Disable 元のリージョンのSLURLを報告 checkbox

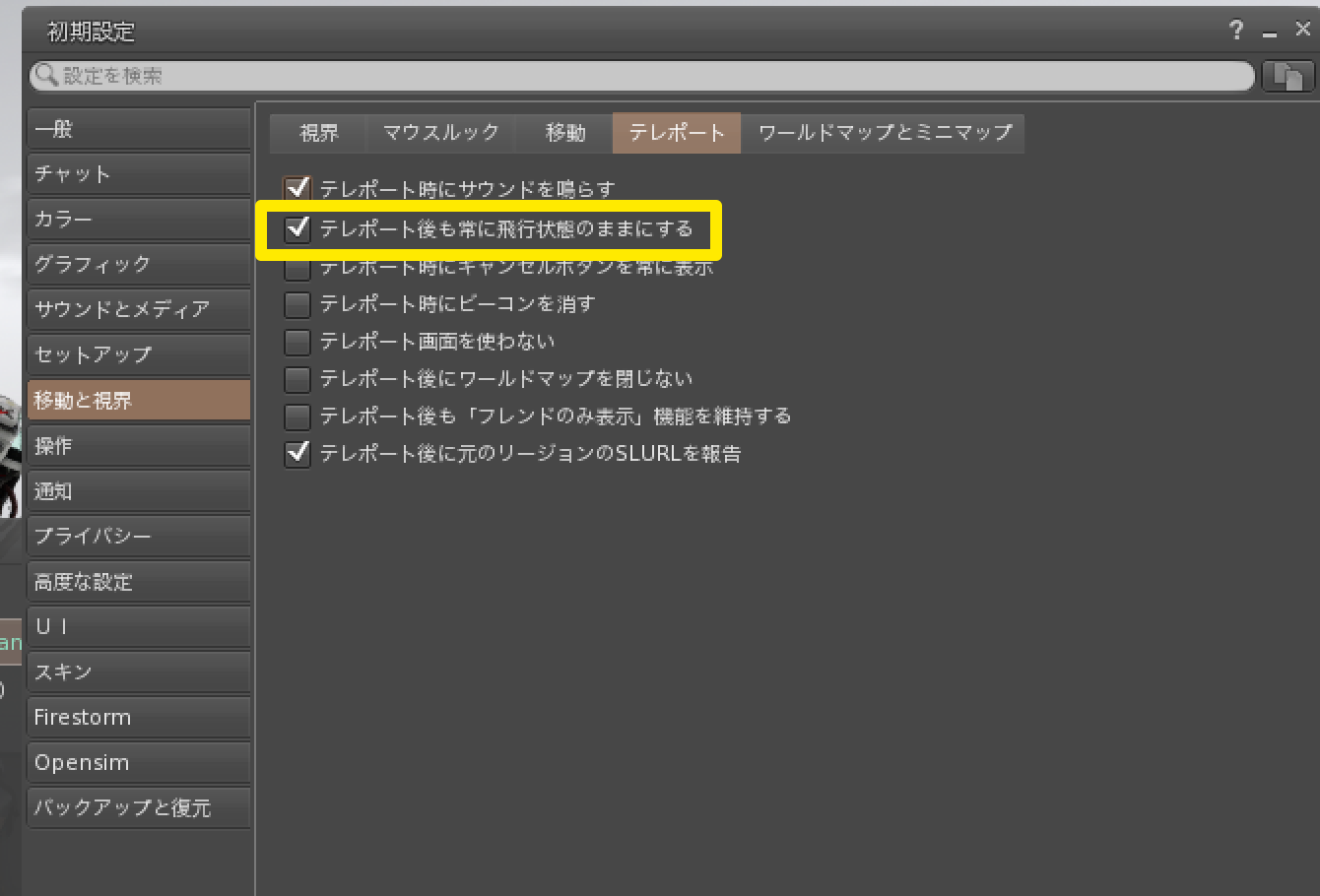[x=297, y=453]
